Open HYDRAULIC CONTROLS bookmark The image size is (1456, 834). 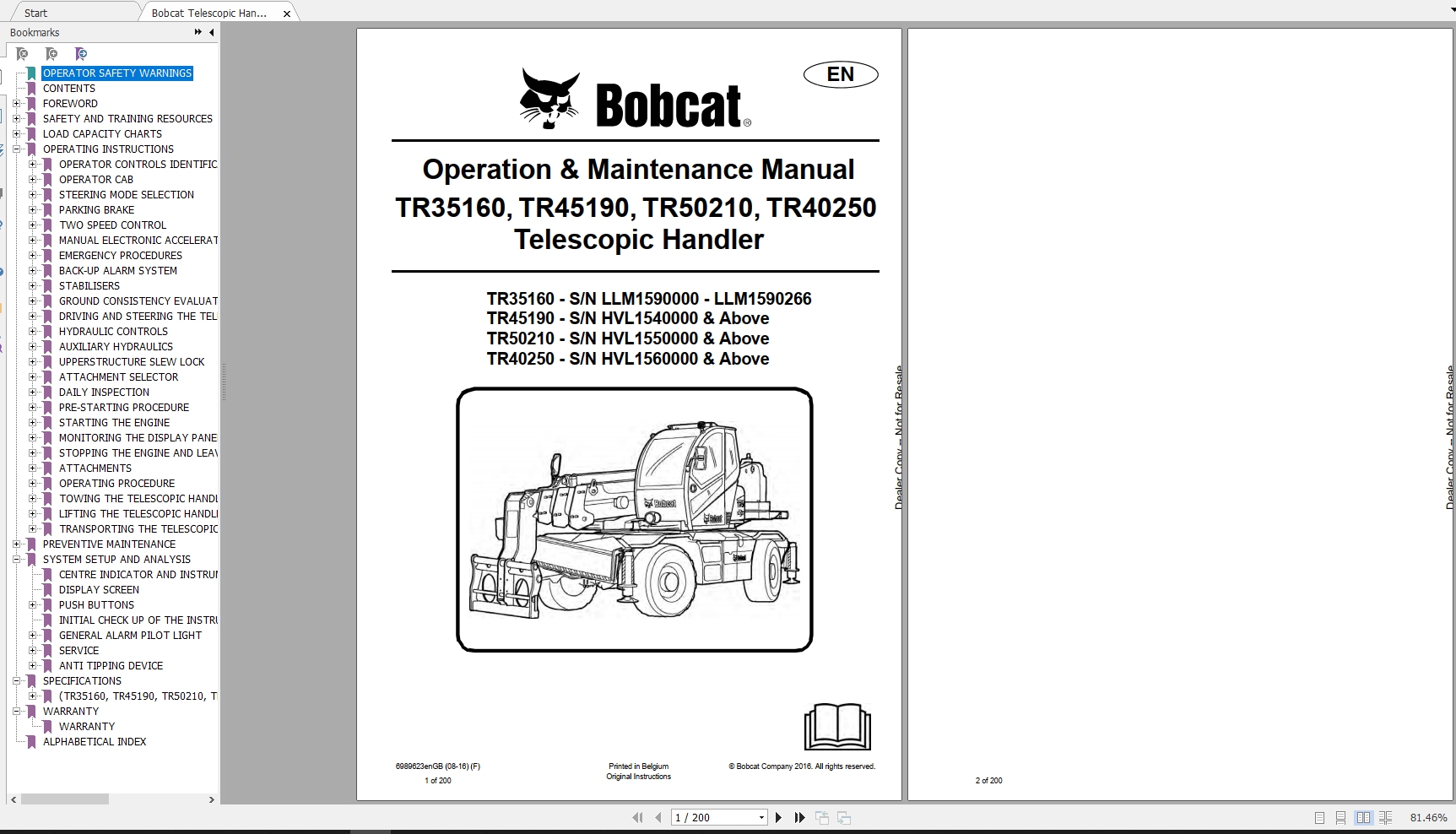[x=113, y=332]
